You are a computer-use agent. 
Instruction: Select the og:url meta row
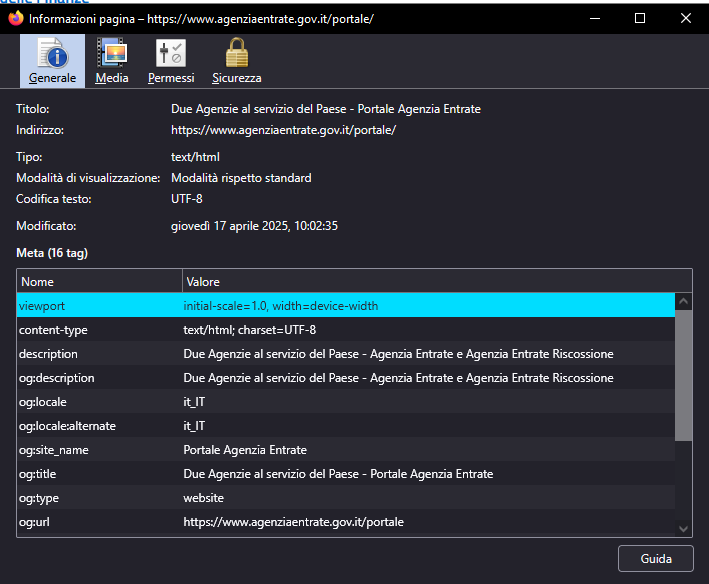[346, 522]
